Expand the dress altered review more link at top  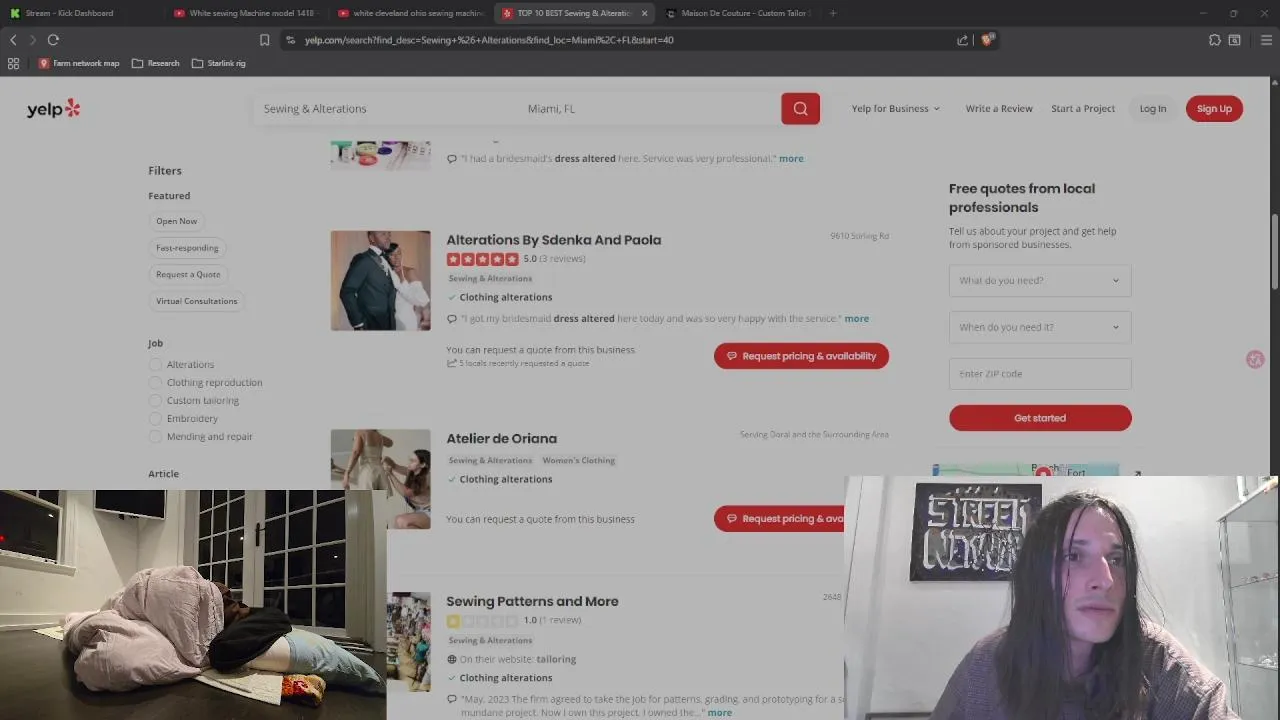791,159
